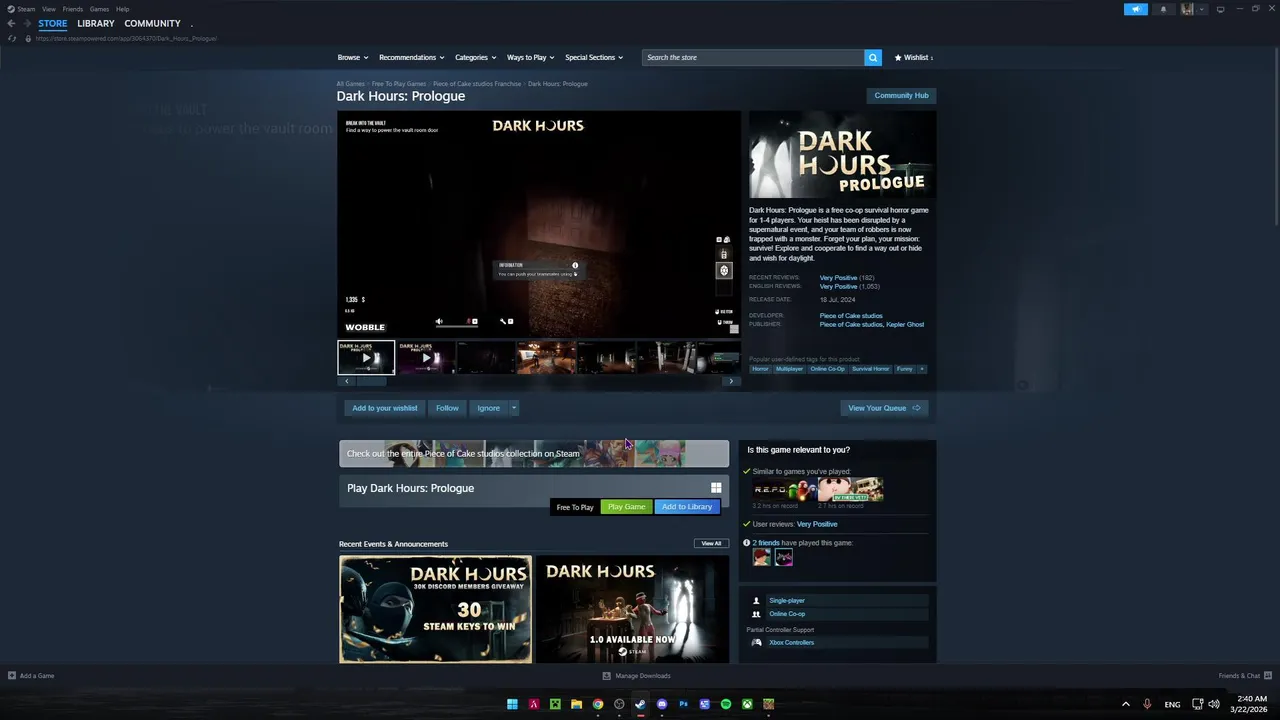
Task: Open the Games menu
Action: point(99,9)
